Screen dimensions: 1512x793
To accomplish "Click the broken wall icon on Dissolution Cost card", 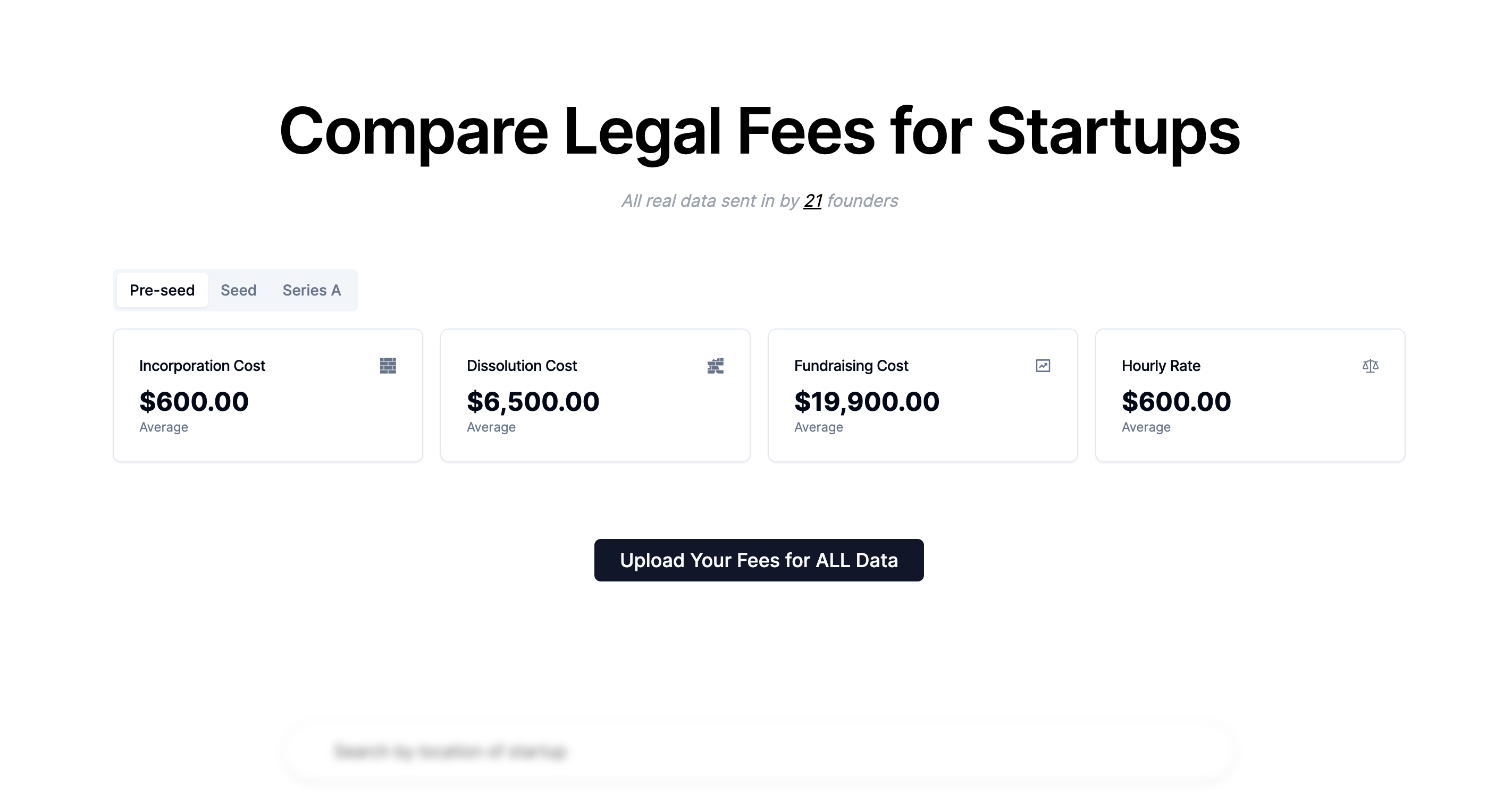I will (x=716, y=366).
